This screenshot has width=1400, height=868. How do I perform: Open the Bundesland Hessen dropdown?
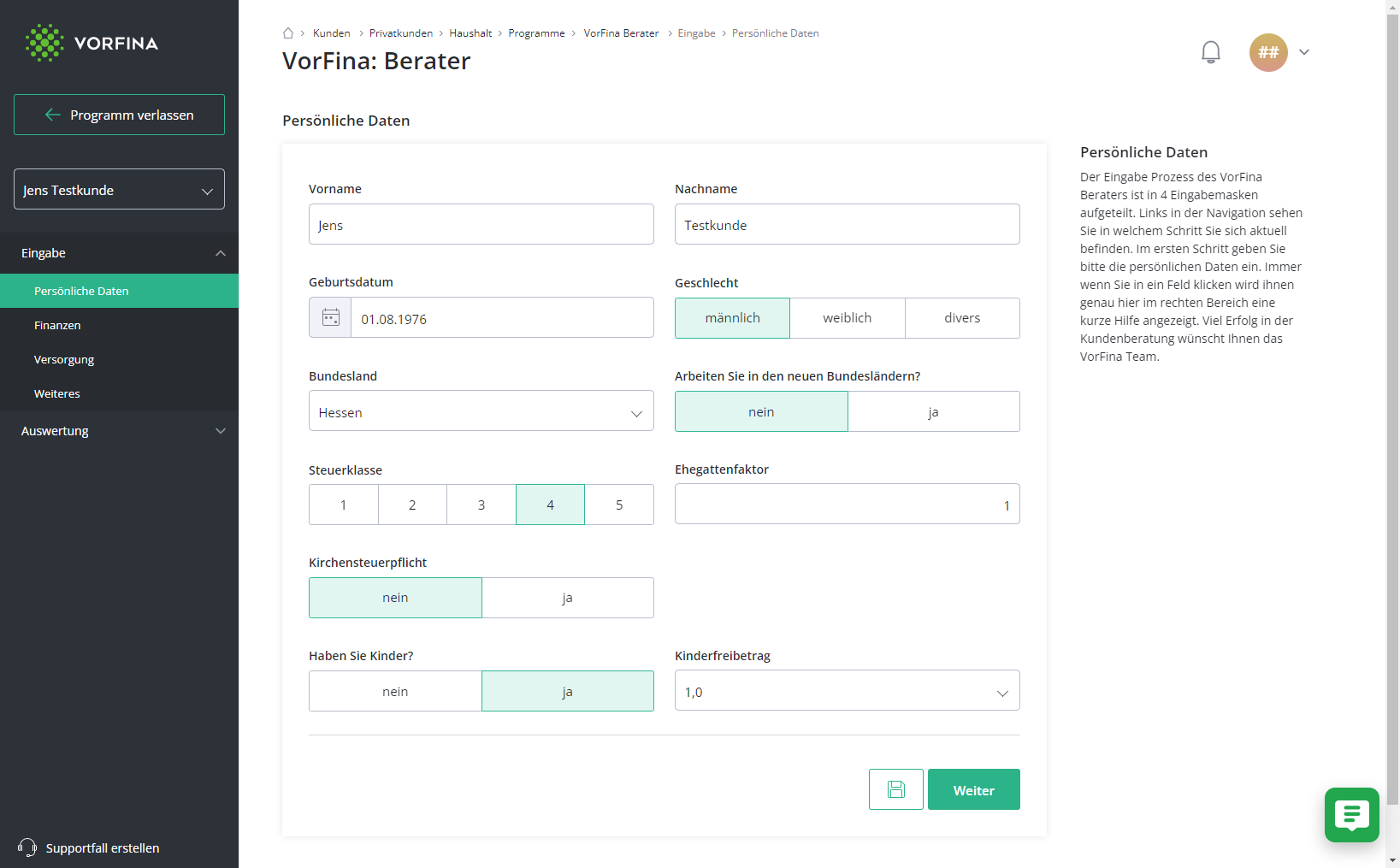[x=481, y=411]
